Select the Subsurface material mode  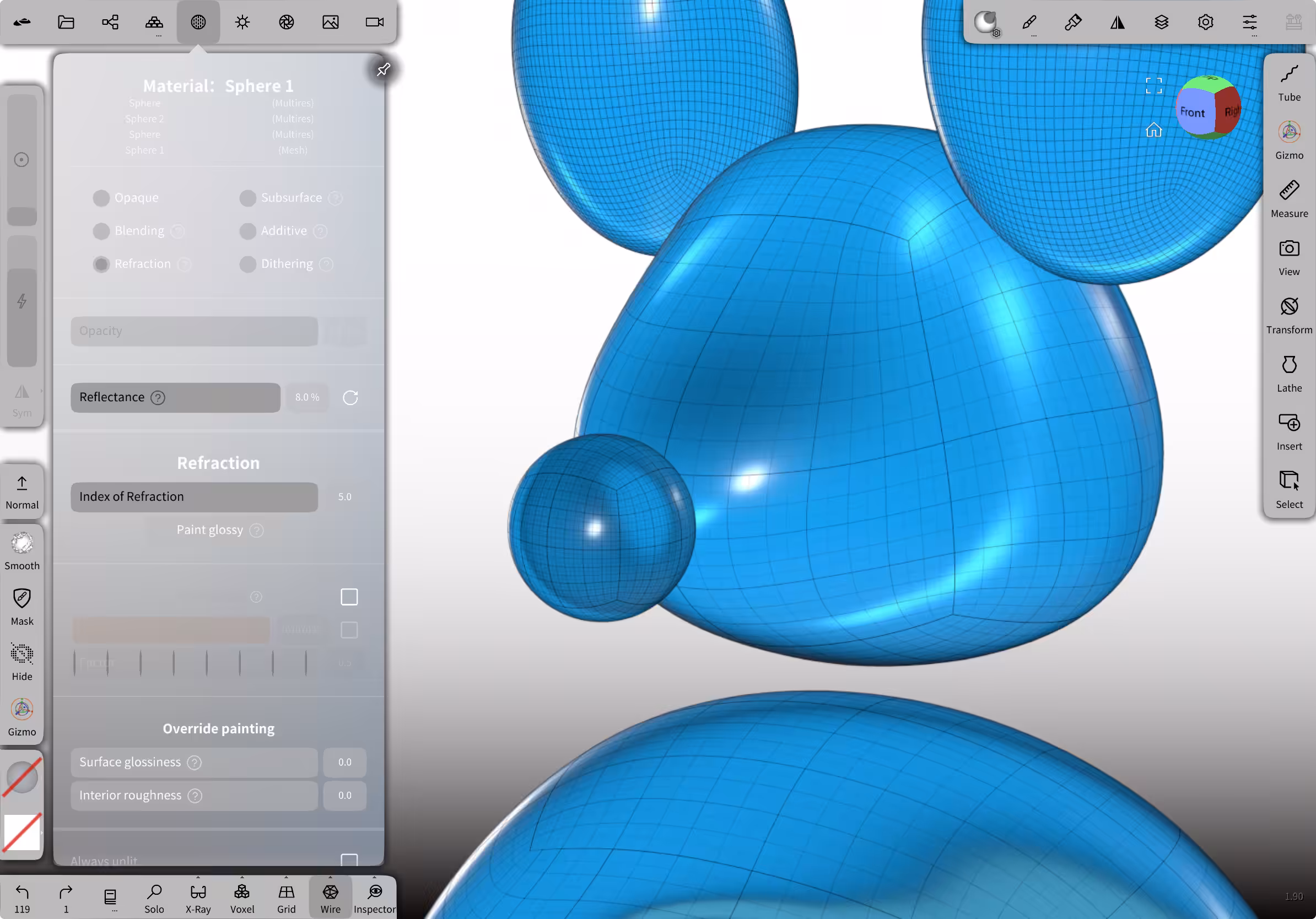tap(281, 198)
